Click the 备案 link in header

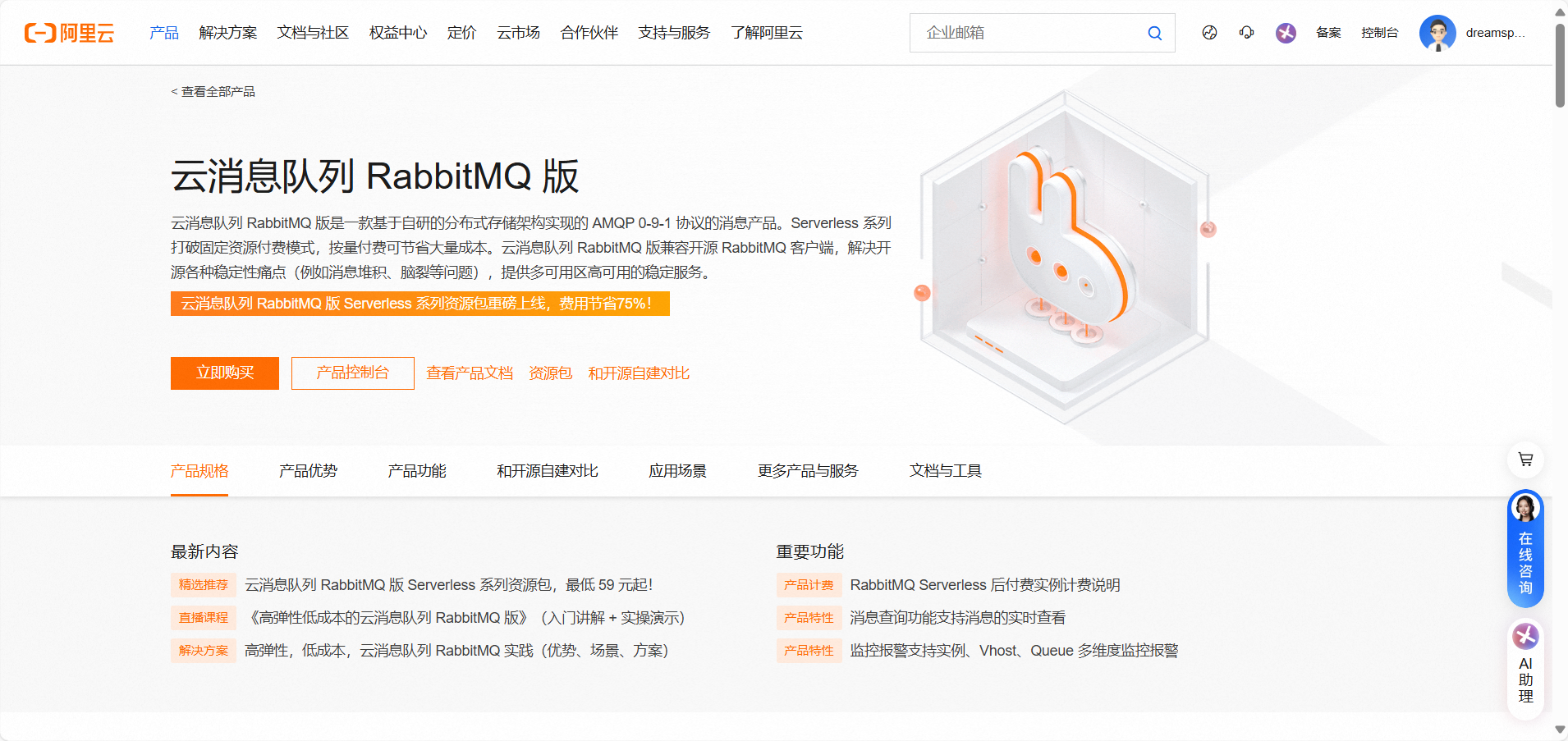1328,33
